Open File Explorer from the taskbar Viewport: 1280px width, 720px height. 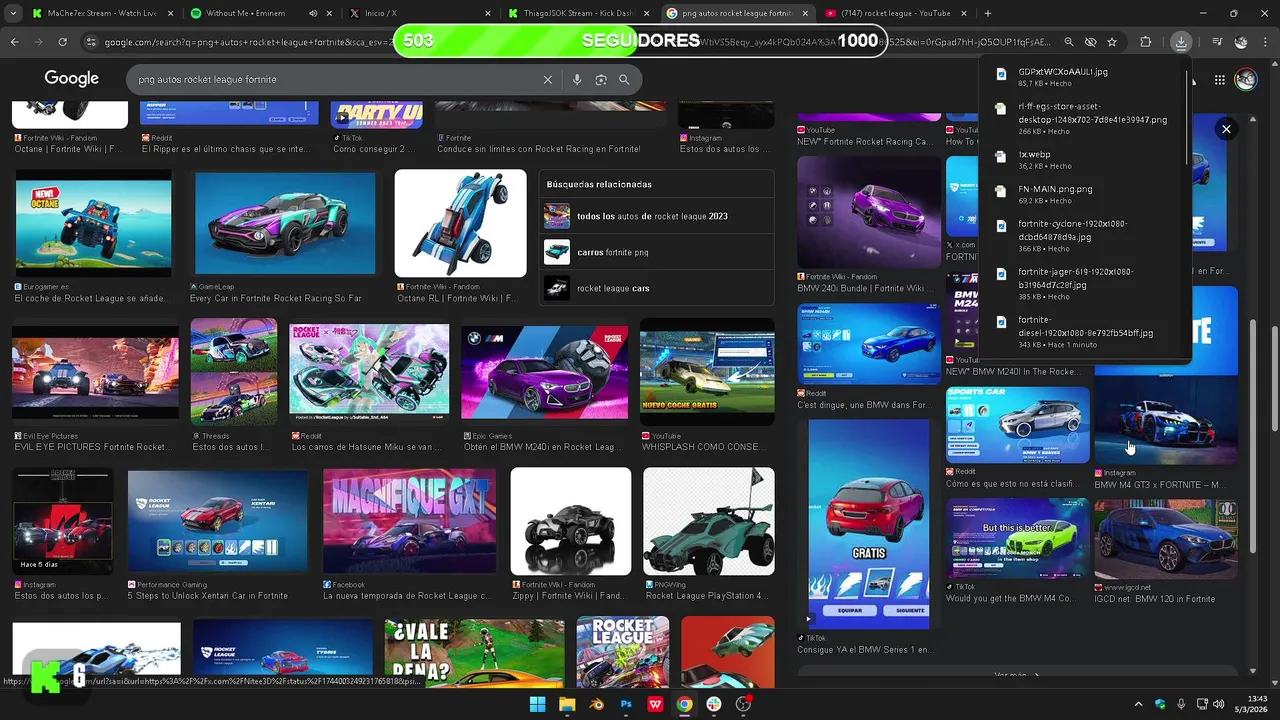pyautogui.click(x=567, y=704)
